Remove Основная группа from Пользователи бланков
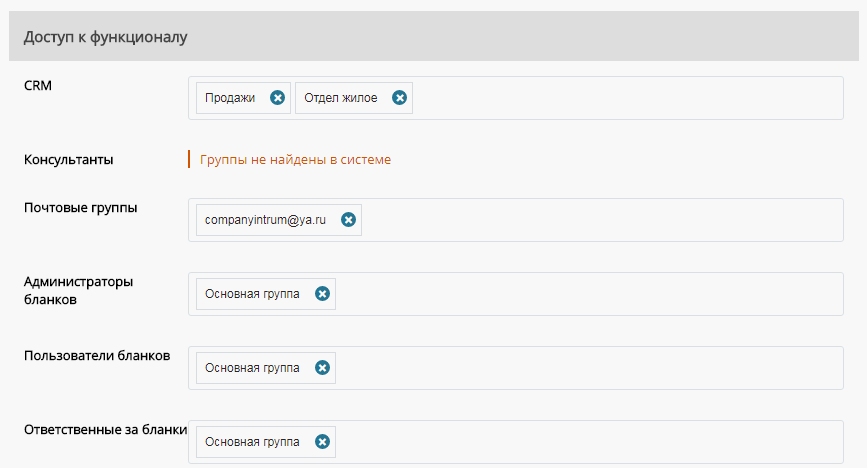Image resolution: width=867 pixels, height=468 pixels. (x=322, y=368)
